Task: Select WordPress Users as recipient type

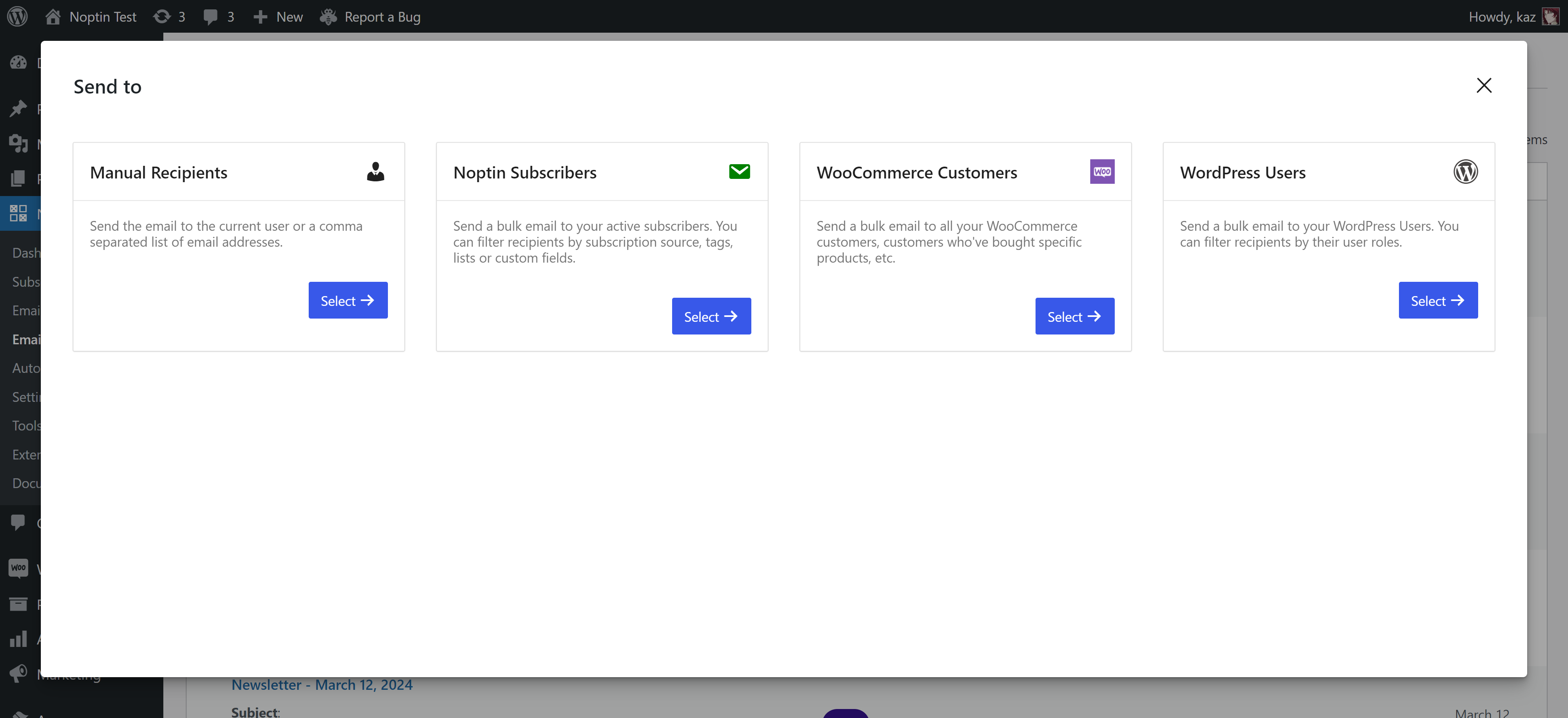Action: point(1438,300)
